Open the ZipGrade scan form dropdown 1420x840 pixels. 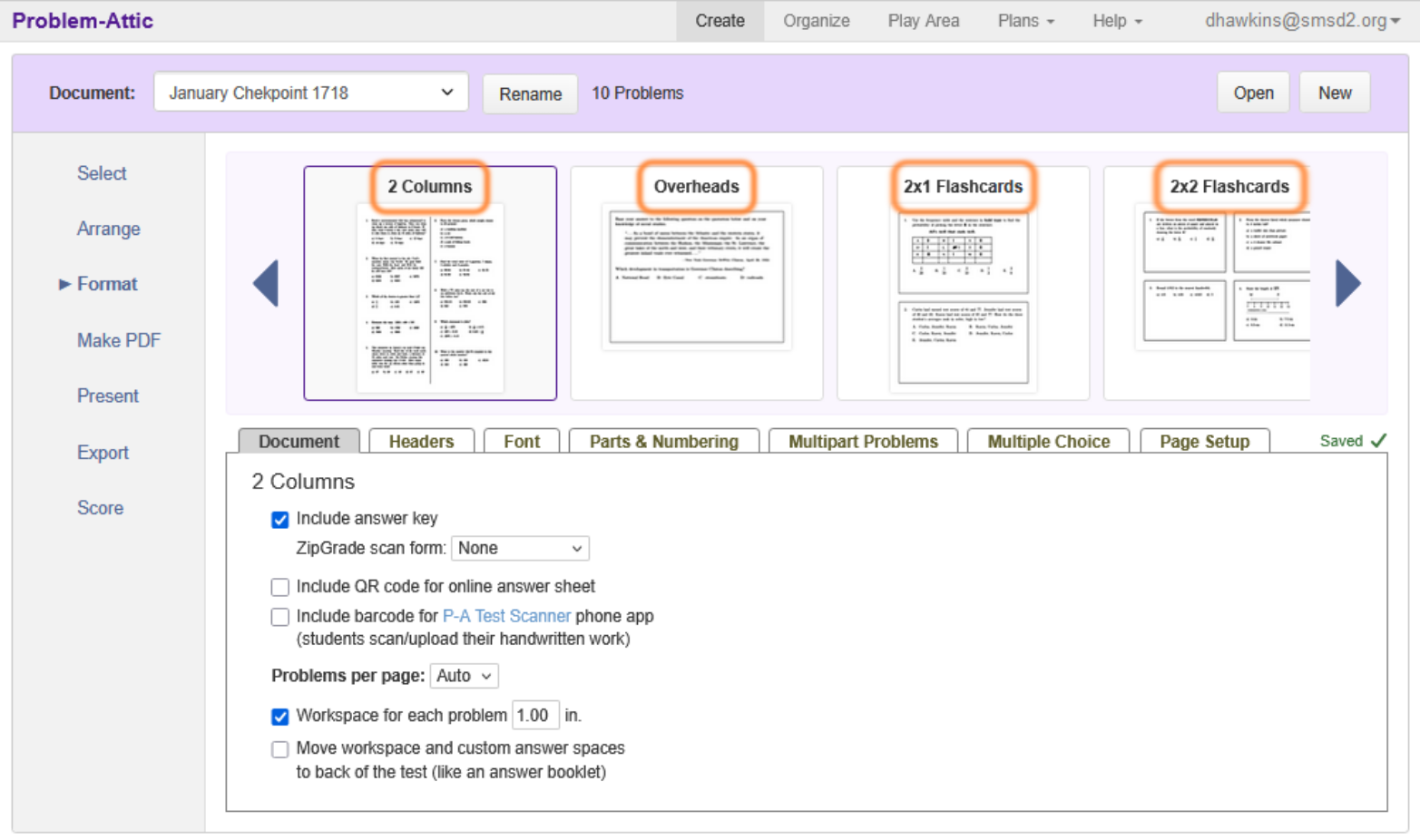(x=520, y=548)
